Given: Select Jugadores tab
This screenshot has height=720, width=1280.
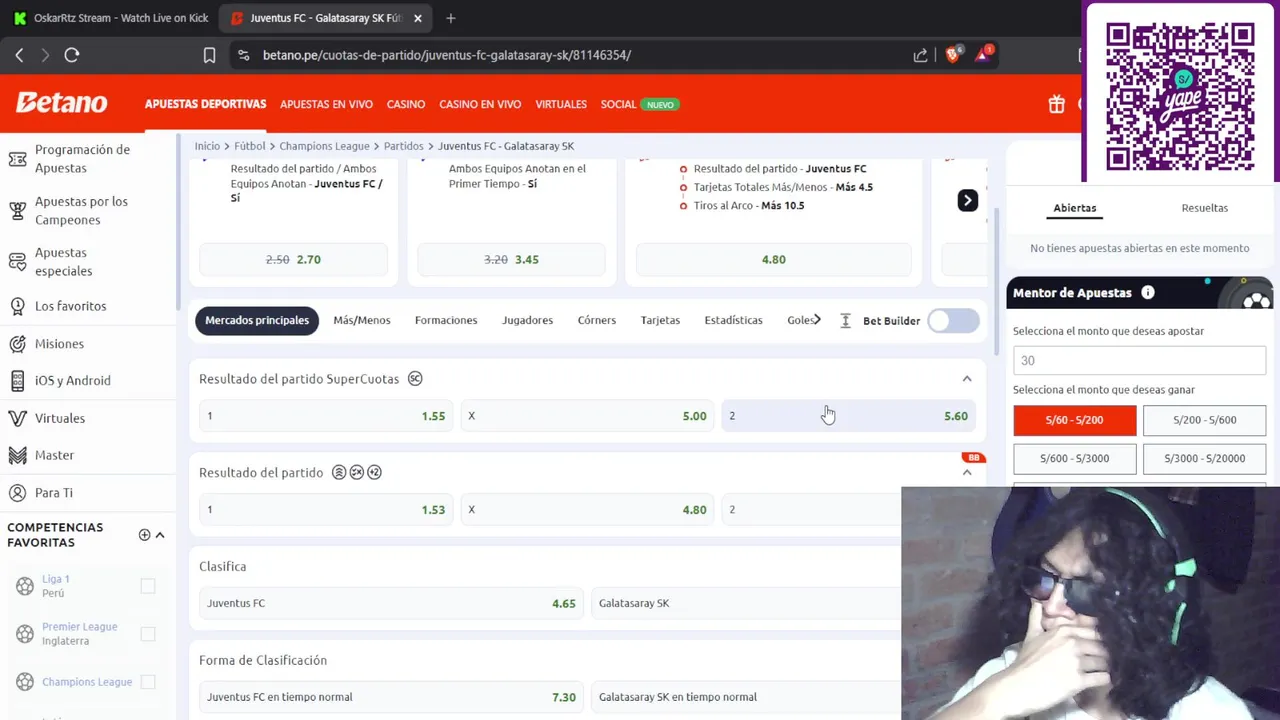Looking at the screenshot, I should click(x=527, y=320).
